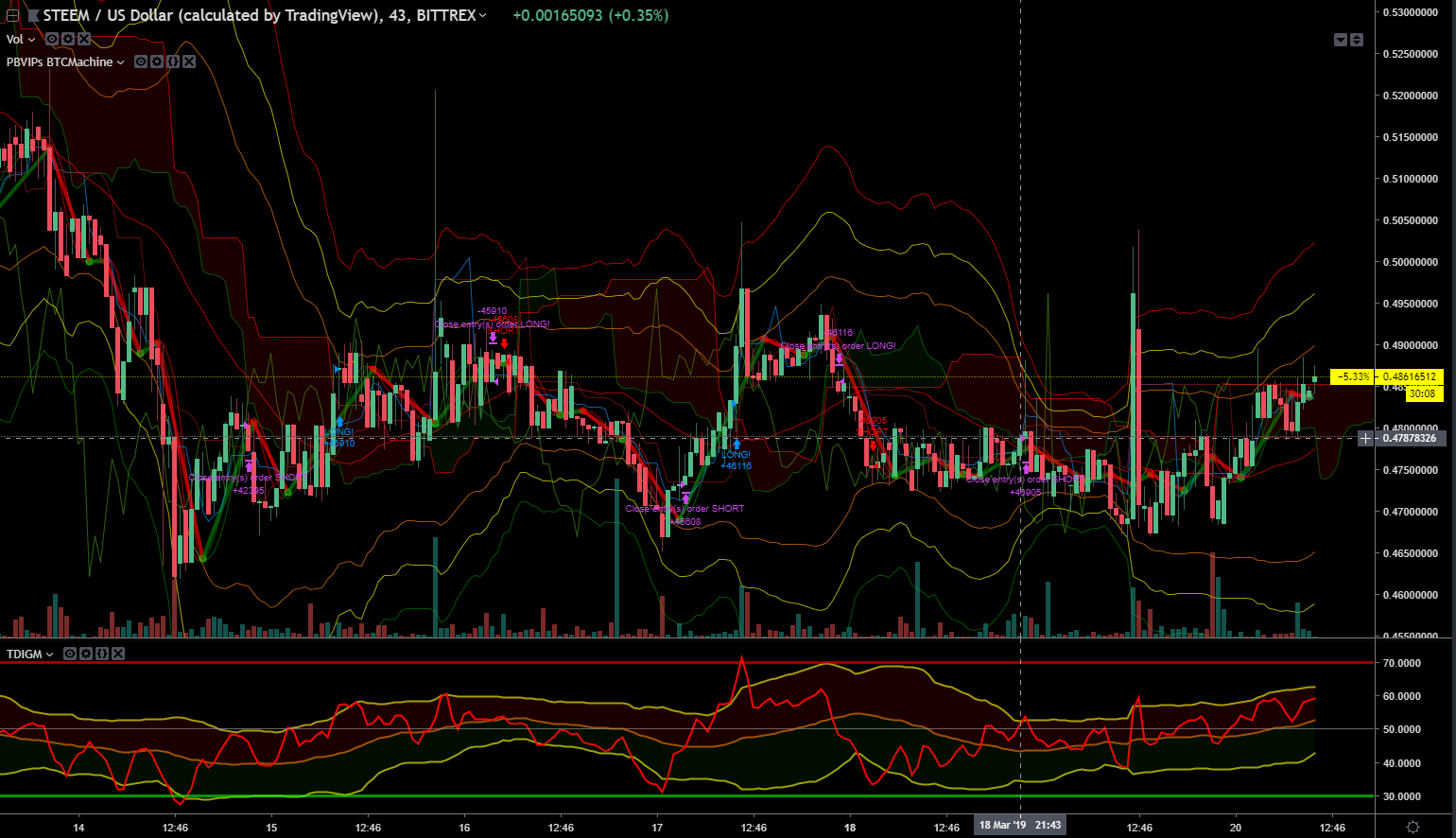
Task: Toggle visibility of the TDIGM indicator
Action: tap(70, 654)
